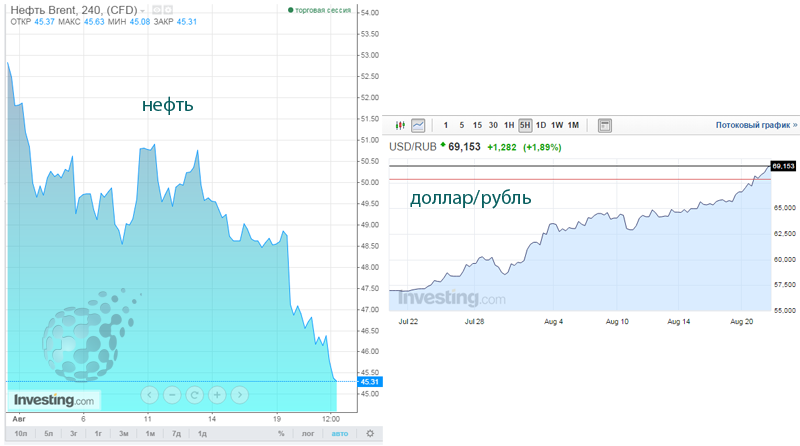Open Brent chart gear settings icon

click(x=370, y=433)
